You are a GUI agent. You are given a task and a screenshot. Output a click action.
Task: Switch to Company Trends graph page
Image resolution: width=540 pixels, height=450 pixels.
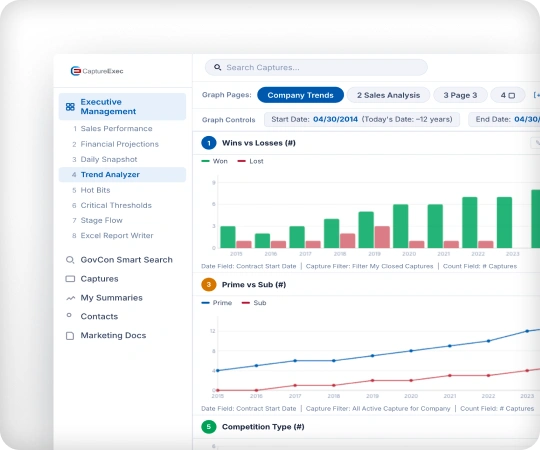[300, 95]
